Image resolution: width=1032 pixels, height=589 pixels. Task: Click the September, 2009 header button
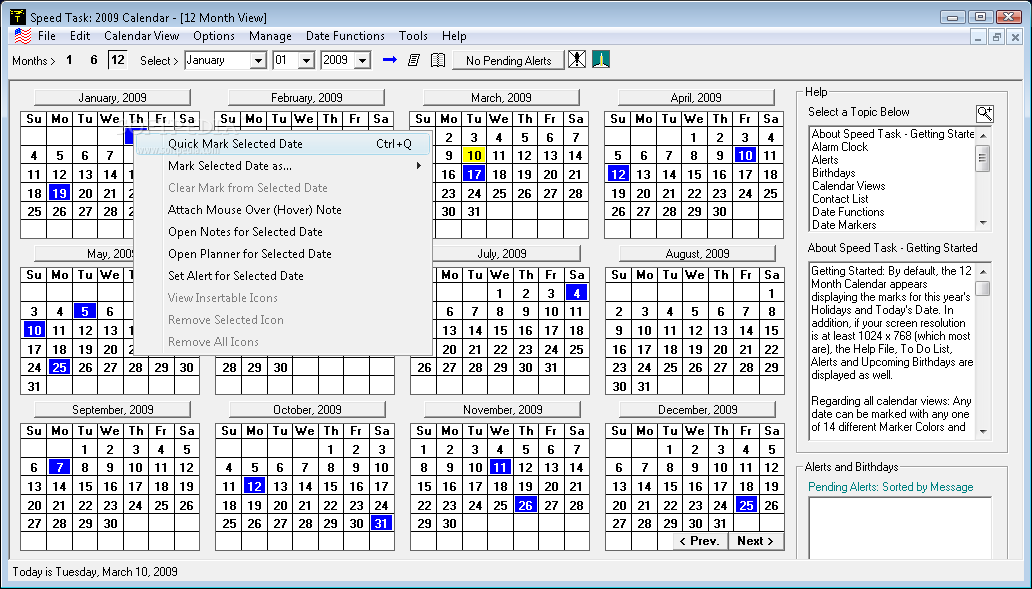tap(113, 409)
